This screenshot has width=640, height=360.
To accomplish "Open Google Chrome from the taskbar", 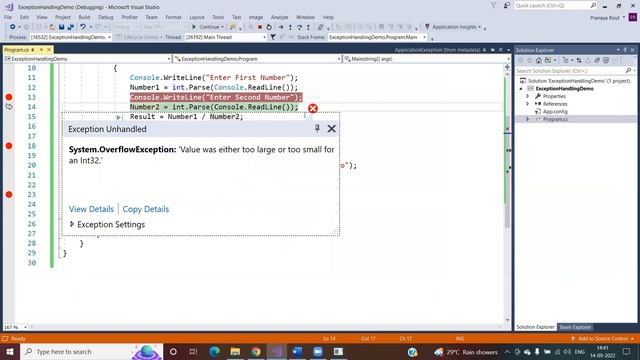I will click(x=256, y=351).
